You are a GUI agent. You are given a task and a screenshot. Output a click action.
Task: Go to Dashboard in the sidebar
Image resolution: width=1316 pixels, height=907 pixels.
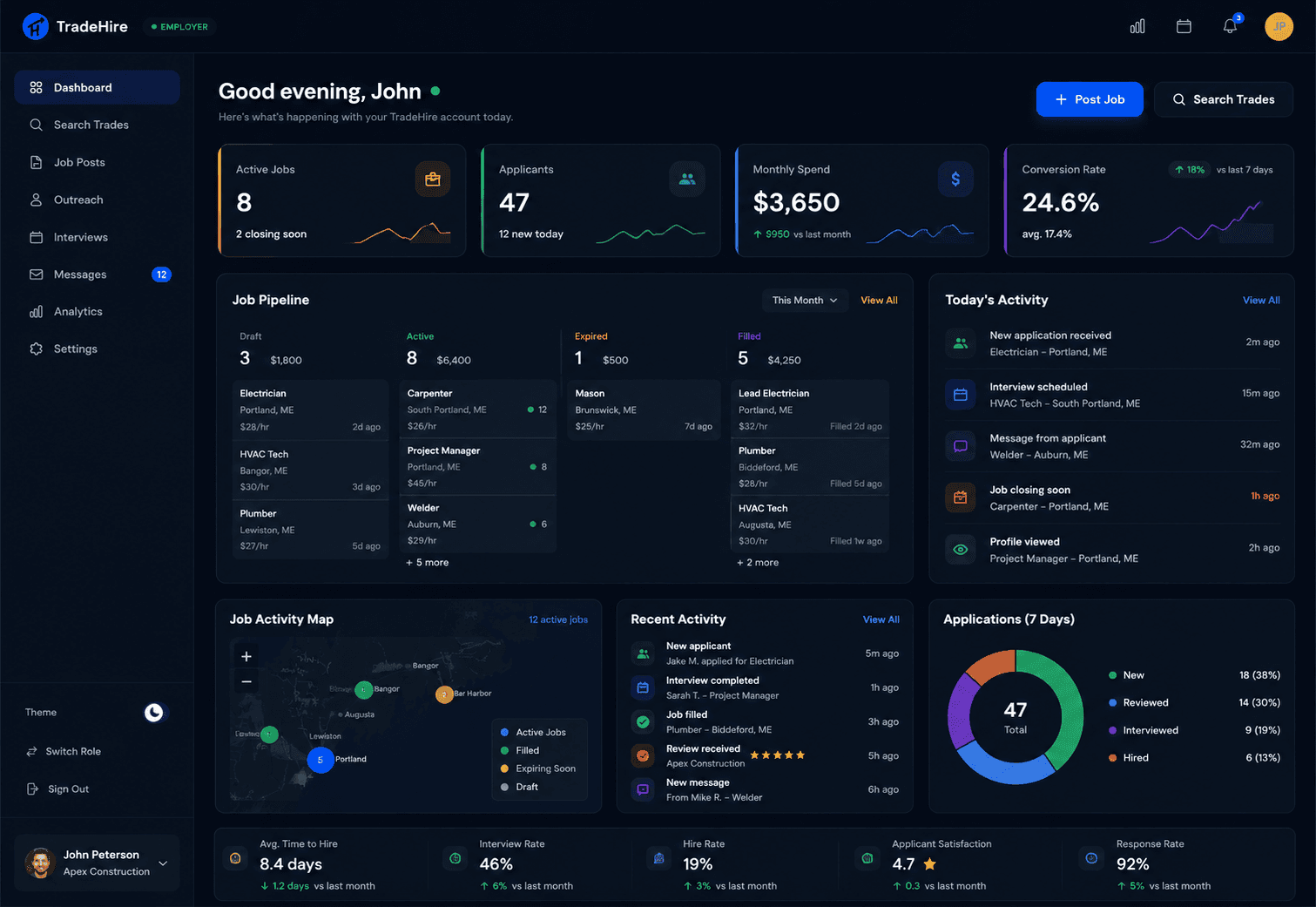[x=97, y=87]
